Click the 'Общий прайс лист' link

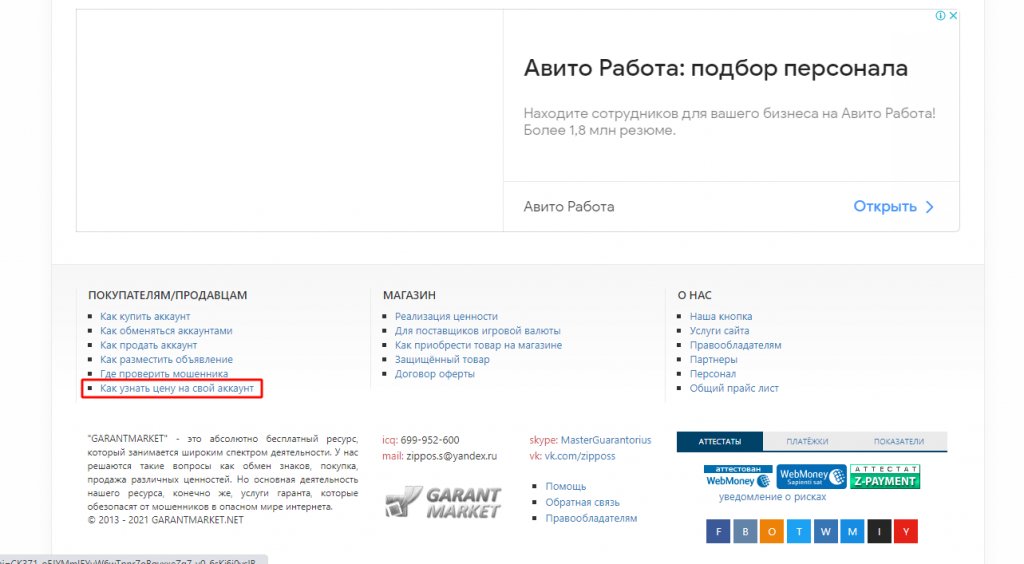pyautogui.click(x=734, y=388)
